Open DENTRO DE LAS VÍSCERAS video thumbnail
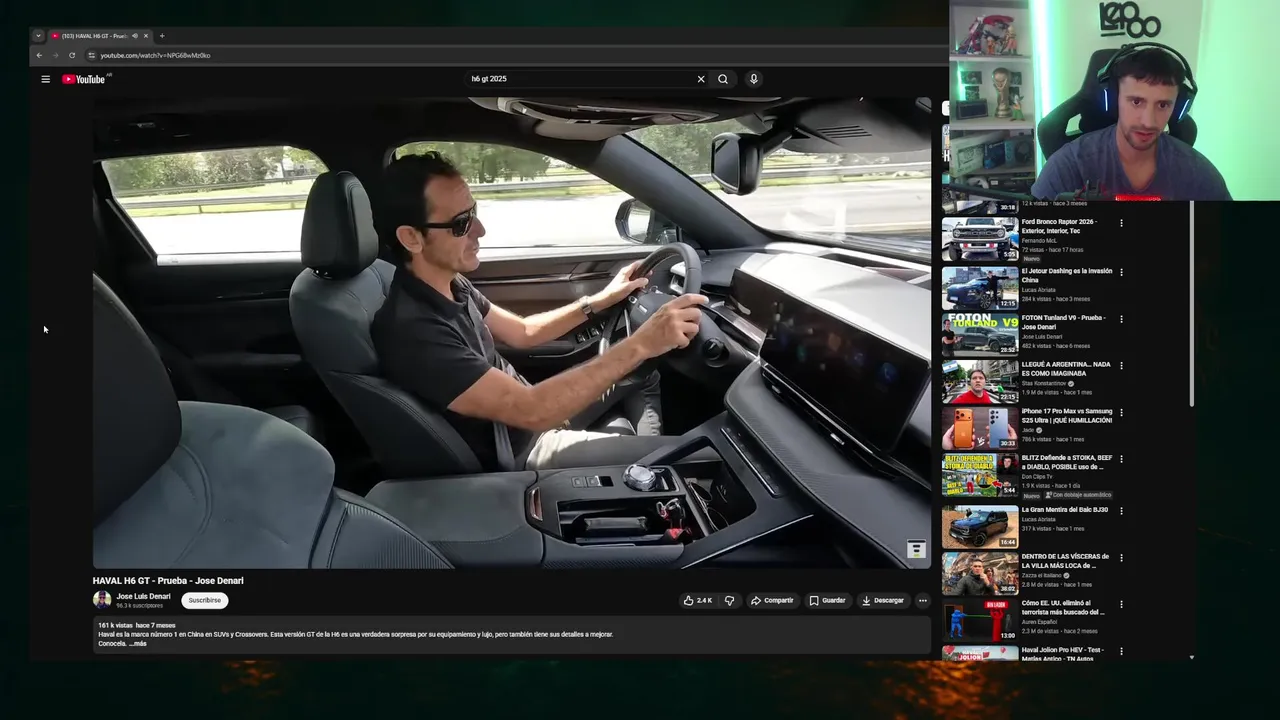The height and width of the screenshot is (720, 1280). (x=980, y=574)
